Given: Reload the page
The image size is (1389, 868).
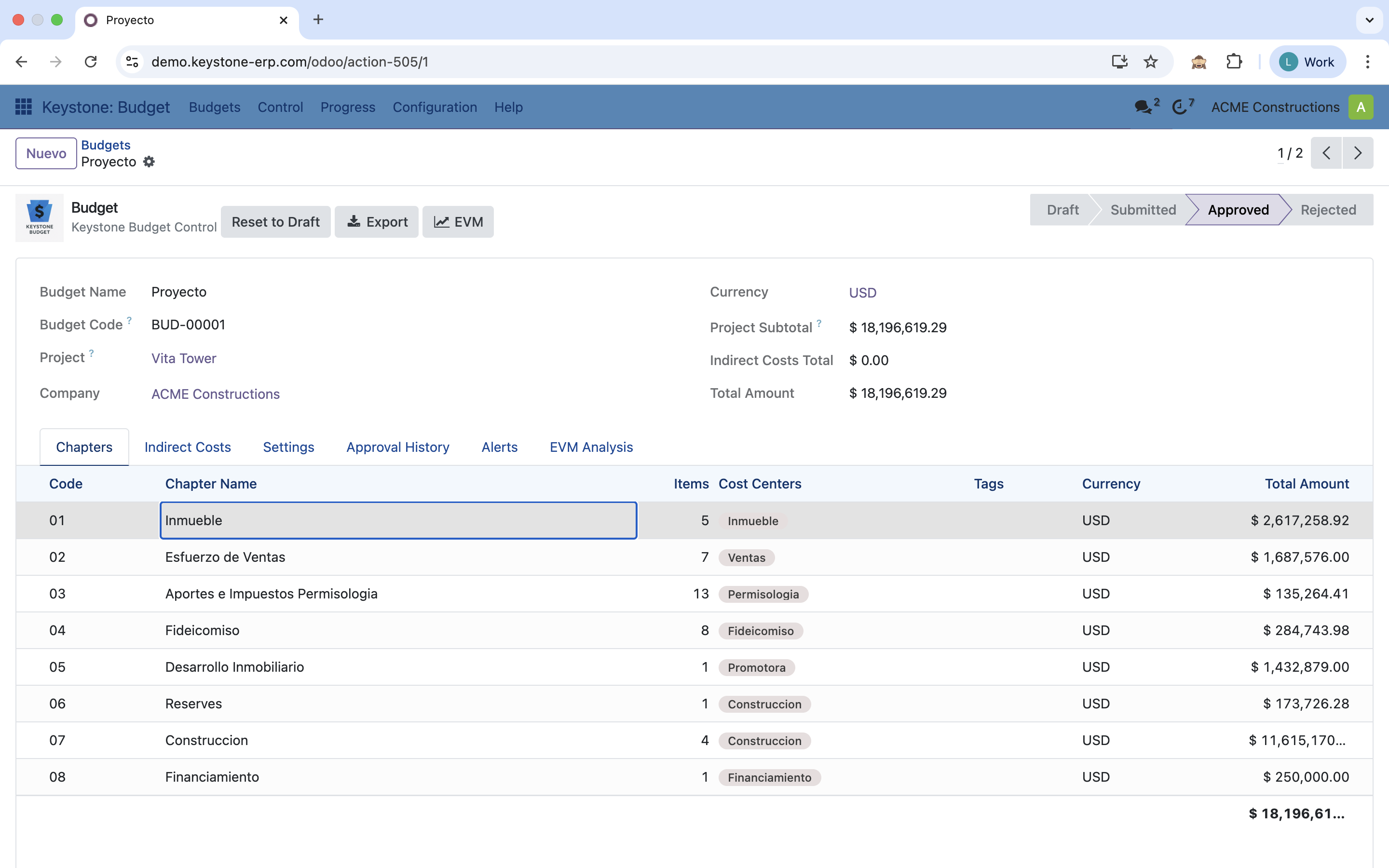Looking at the screenshot, I should click(x=91, y=61).
